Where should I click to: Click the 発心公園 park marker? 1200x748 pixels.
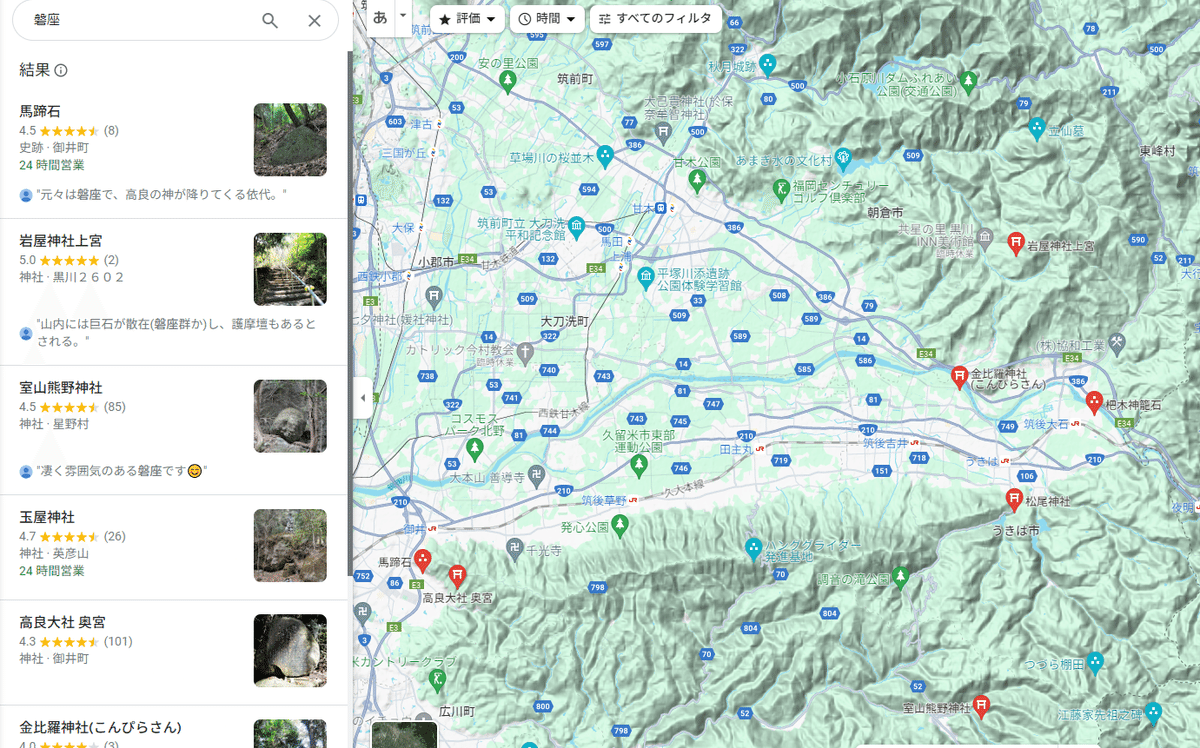(x=621, y=523)
